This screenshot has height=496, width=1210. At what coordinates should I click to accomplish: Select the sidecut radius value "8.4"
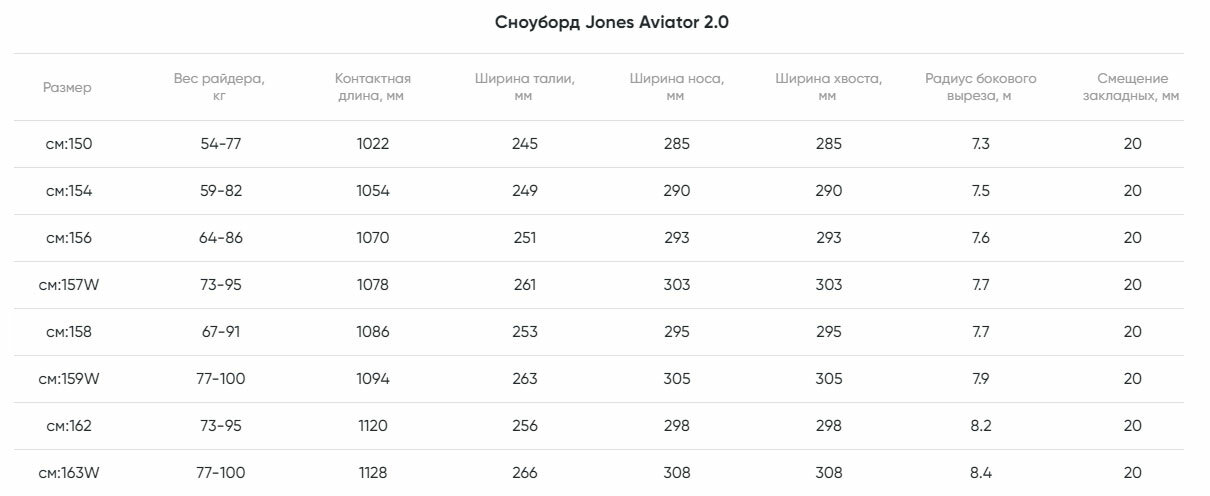pos(980,473)
